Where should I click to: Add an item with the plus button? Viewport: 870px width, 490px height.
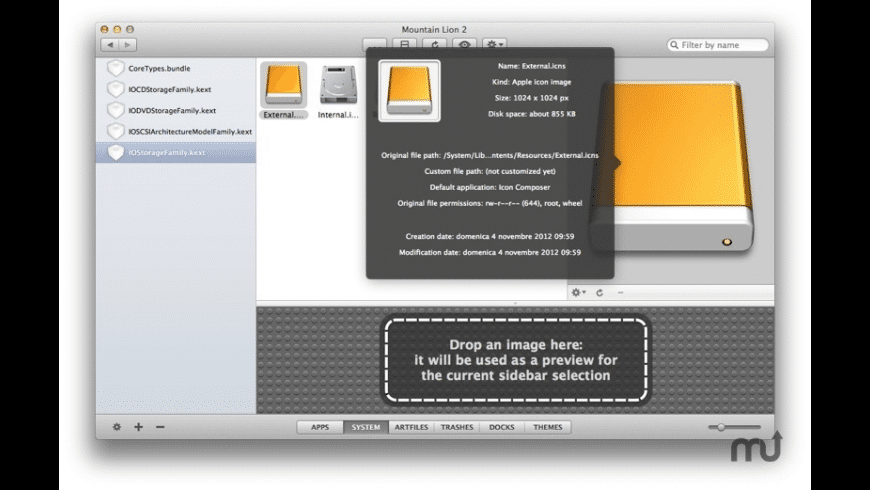click(x=138, y=427)
